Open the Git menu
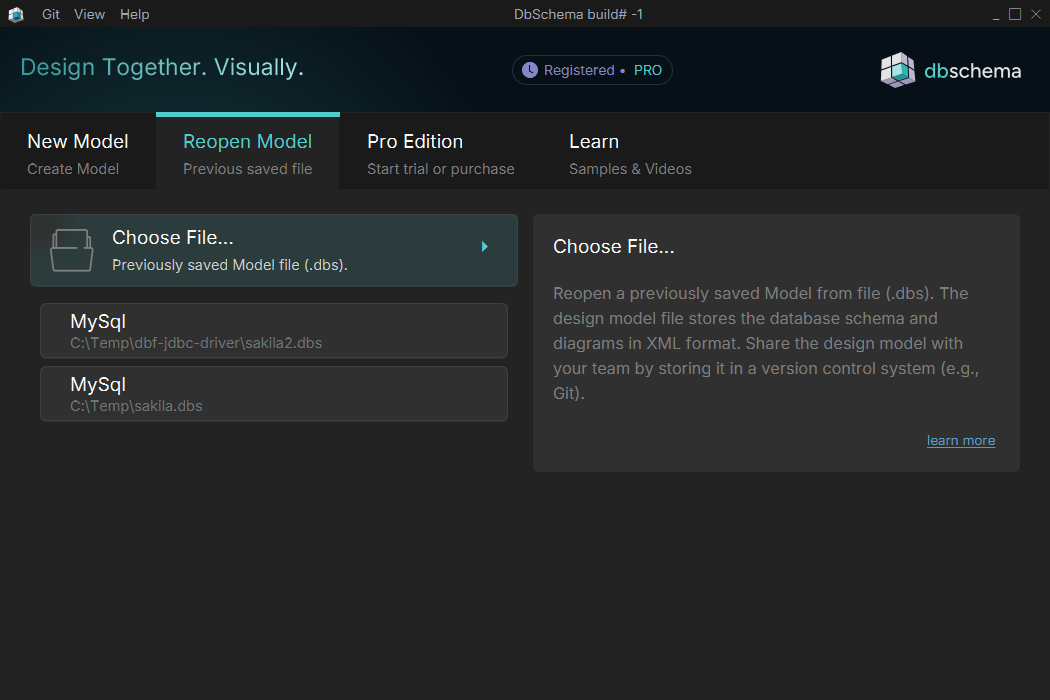Image resolution: width=1050 pixels, height=700 pixels. 51,14
